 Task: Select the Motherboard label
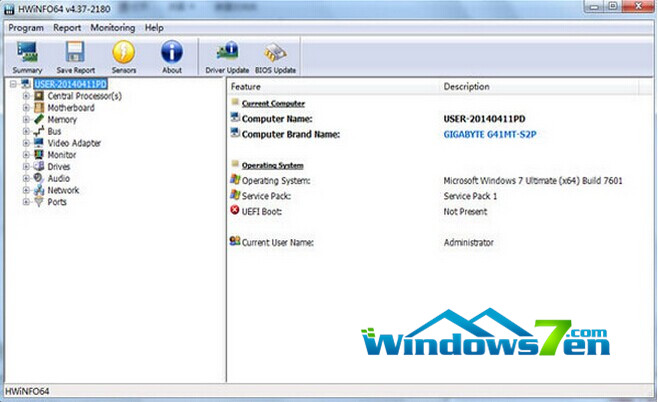(71, 108)
